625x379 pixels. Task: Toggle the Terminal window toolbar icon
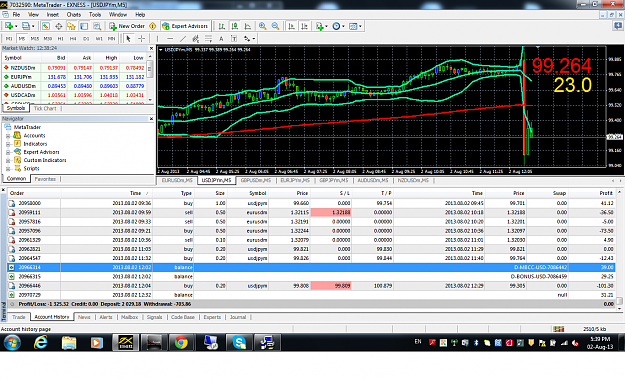coord(84,26)
